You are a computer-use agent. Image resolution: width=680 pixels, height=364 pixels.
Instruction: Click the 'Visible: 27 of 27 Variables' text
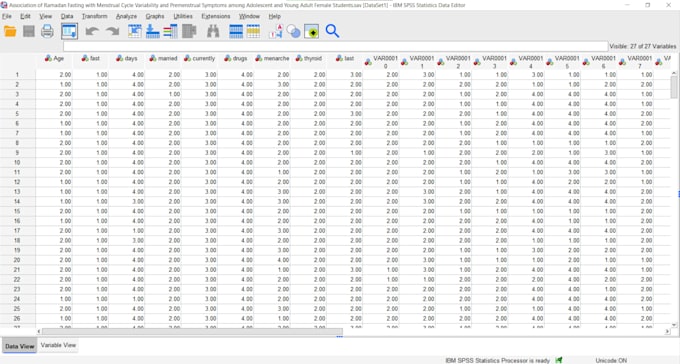(643, 46)
